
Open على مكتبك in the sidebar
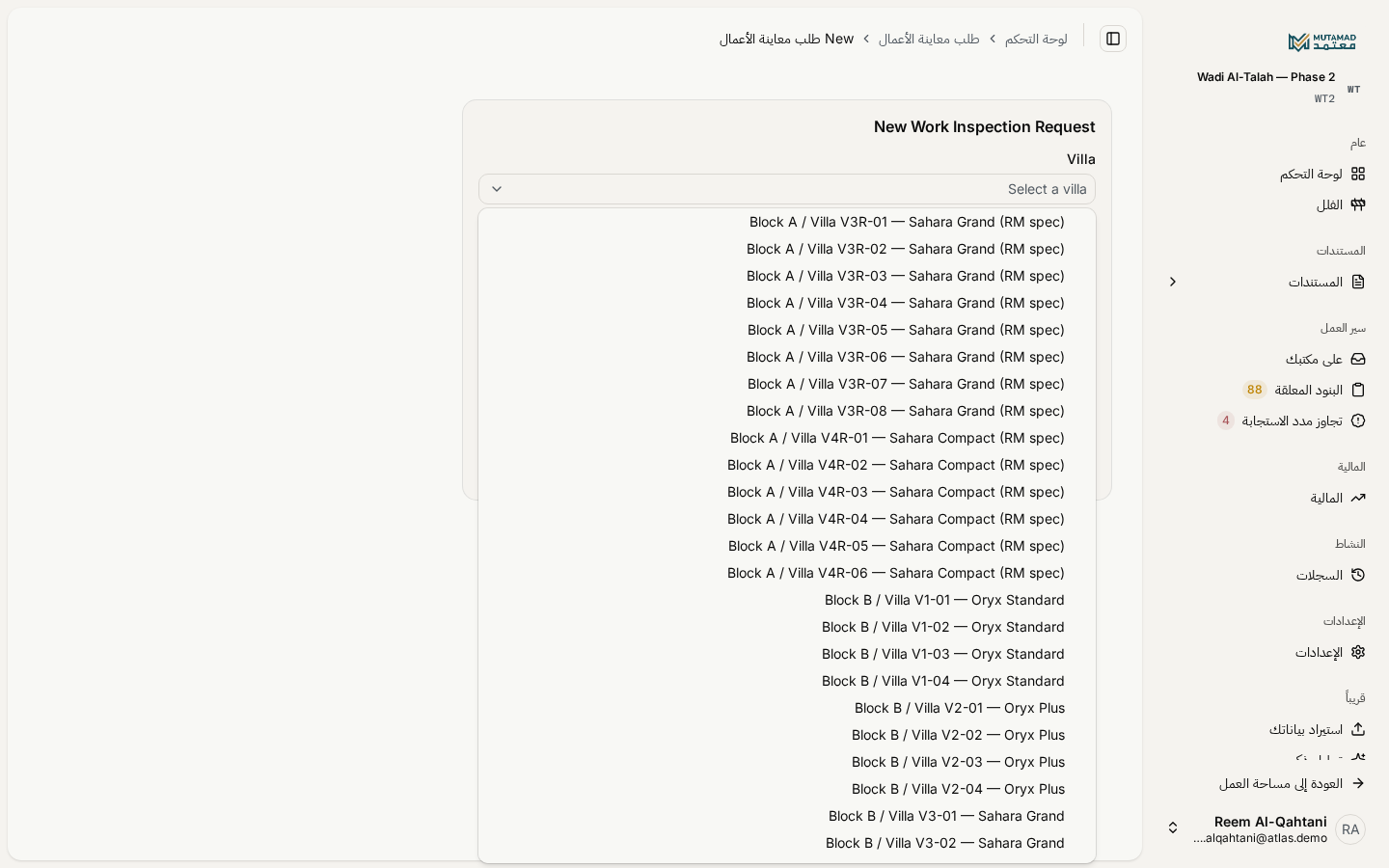[1266, 359]
